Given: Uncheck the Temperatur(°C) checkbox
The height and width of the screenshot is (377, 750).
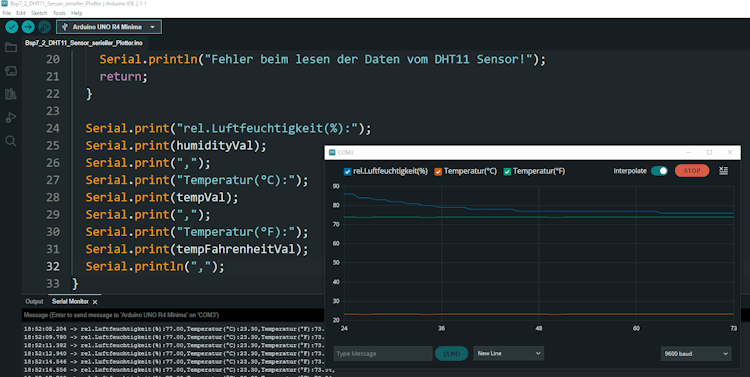Looking at the screenshot, I should [x=438, y=171].
